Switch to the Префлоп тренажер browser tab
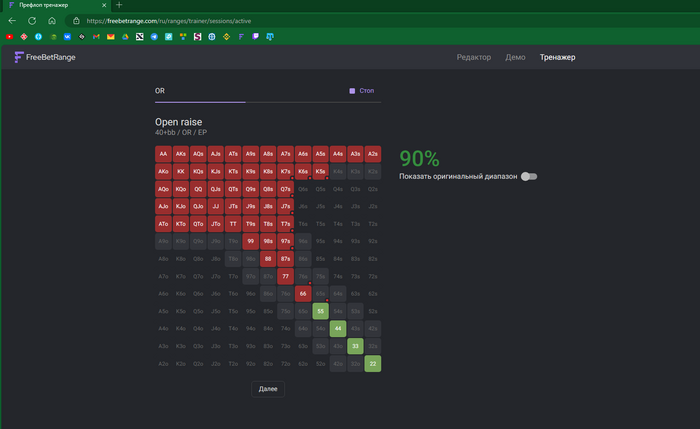This screenshot has height=429, width=700. (56, 5)
